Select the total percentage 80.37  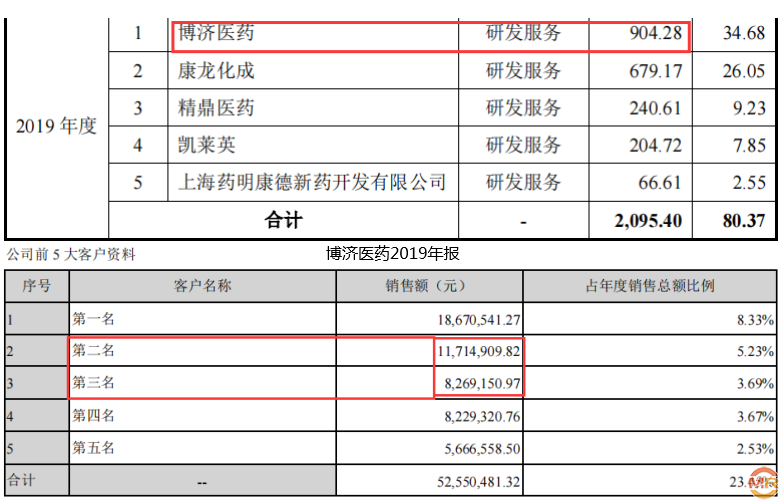(744, 221)
